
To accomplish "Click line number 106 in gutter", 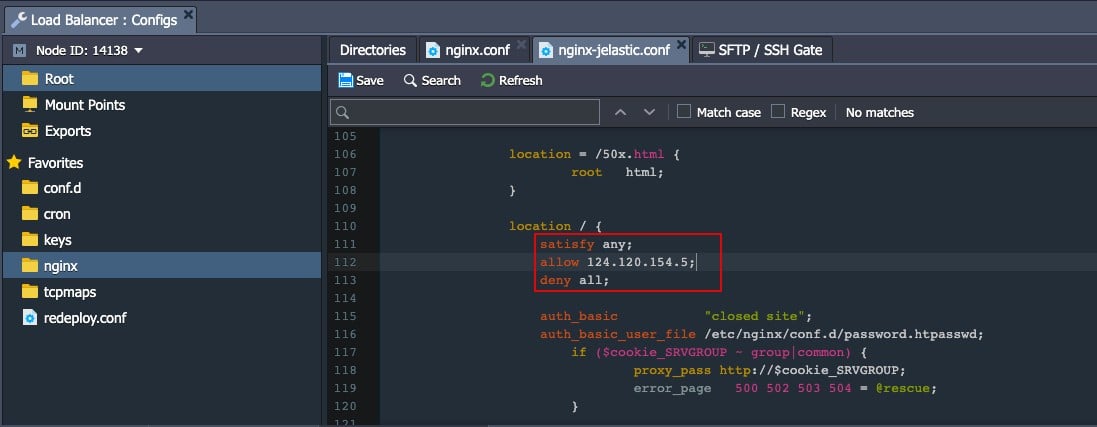I will pyautogui.click(x=345, y=154).
